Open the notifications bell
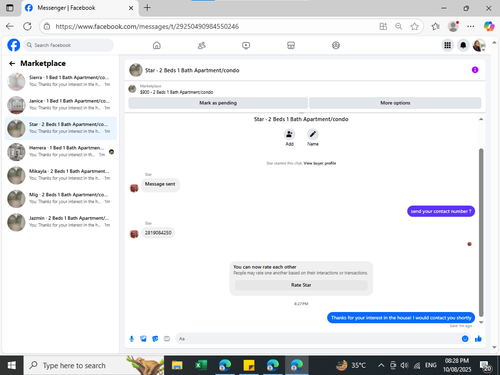 463,45
